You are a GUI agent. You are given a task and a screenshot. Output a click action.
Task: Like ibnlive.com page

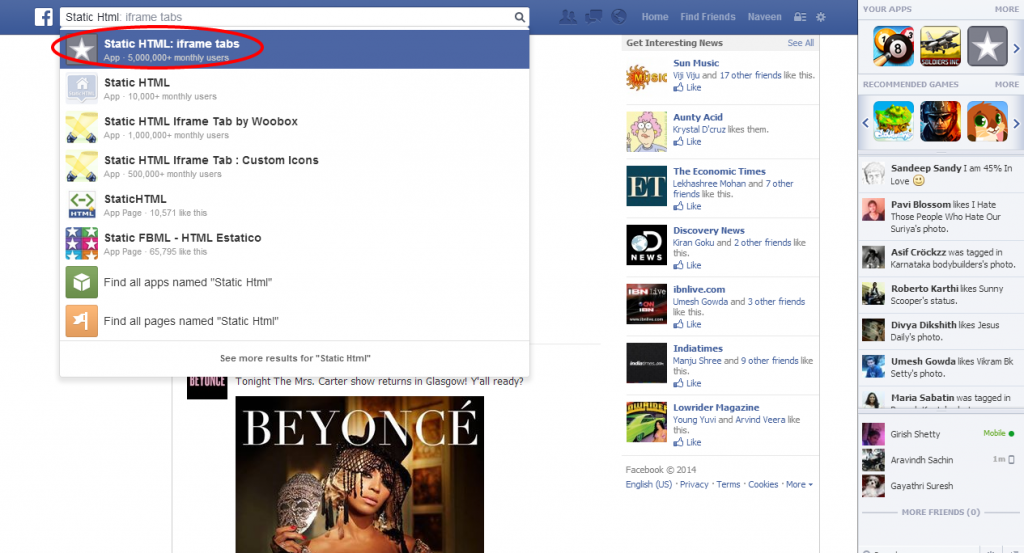[688, 324]
